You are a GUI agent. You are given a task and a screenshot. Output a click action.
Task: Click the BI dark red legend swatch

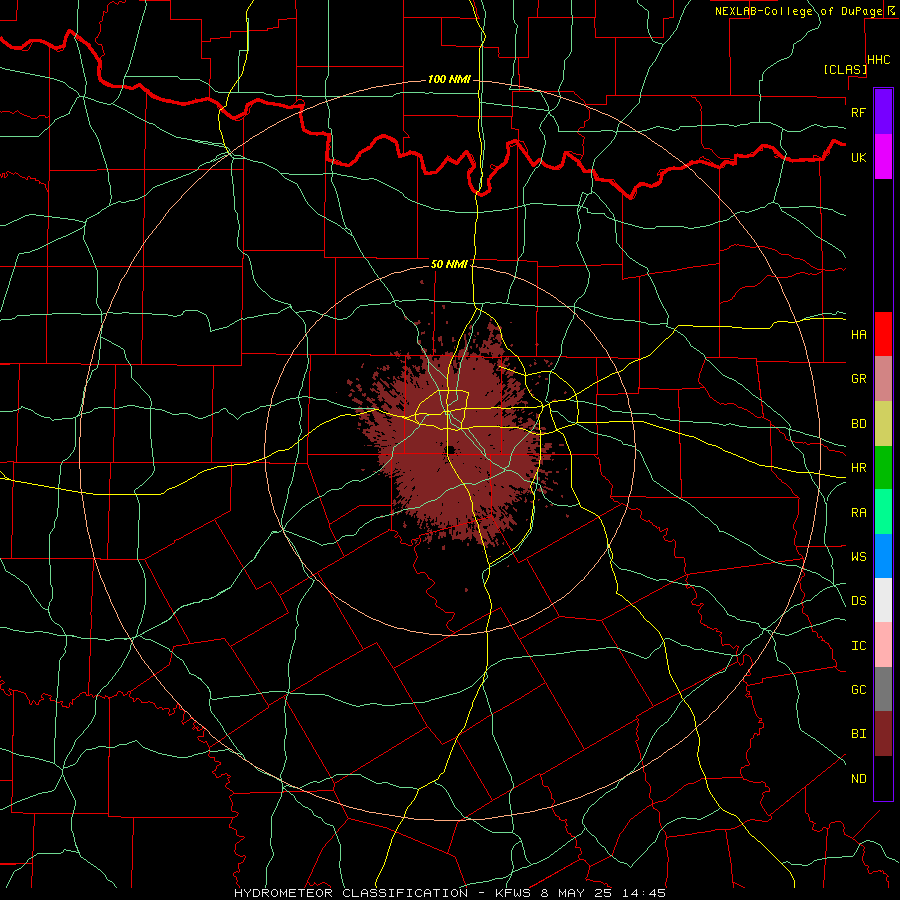coord(883,734)
